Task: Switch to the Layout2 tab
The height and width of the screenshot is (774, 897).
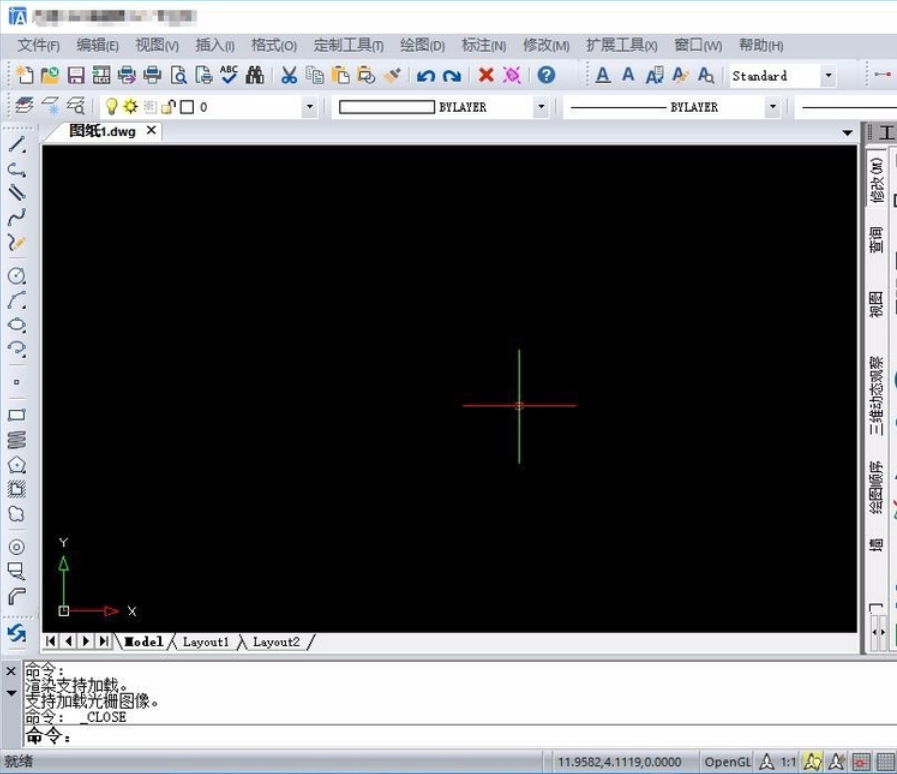Action: (276, 642)
